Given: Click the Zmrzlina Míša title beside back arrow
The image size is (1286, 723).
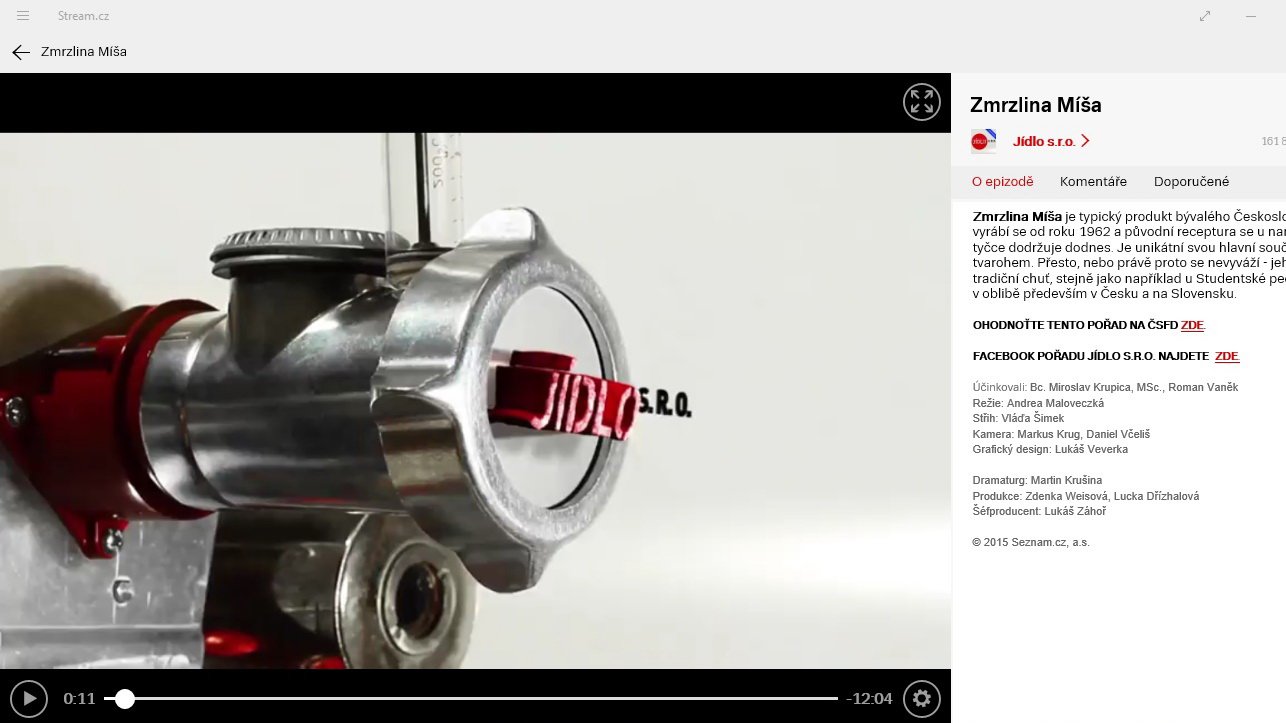Looking at the screenshot, I should tap(84, 51).
